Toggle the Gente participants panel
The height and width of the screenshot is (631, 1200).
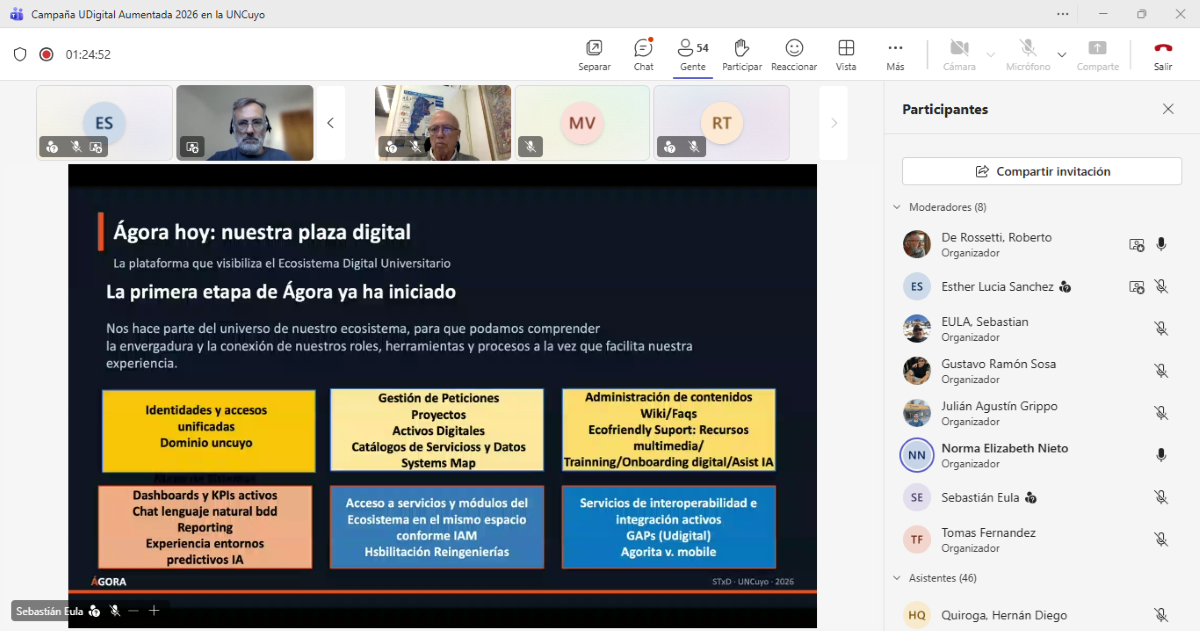[x=692, y=54]
